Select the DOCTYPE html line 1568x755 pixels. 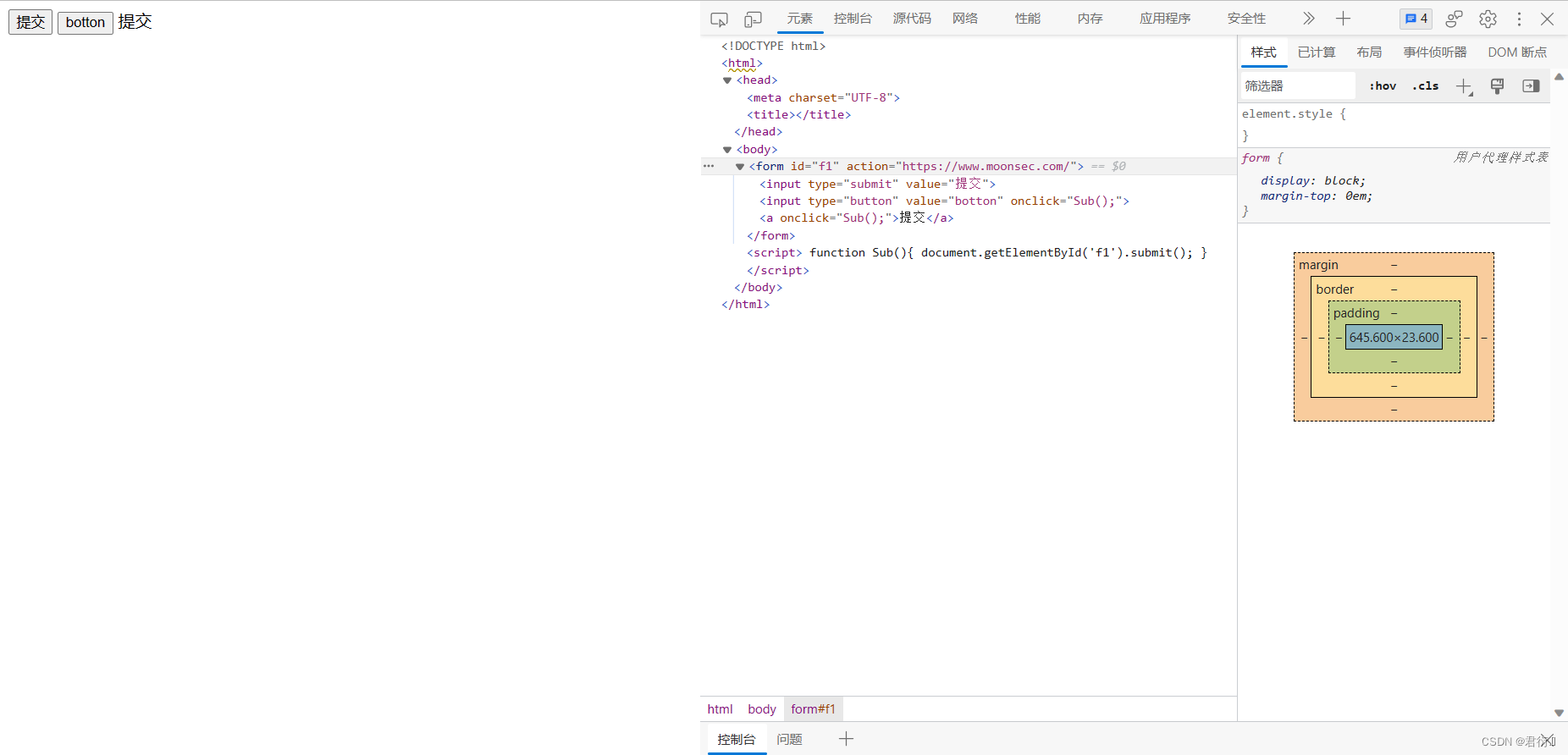773,46
